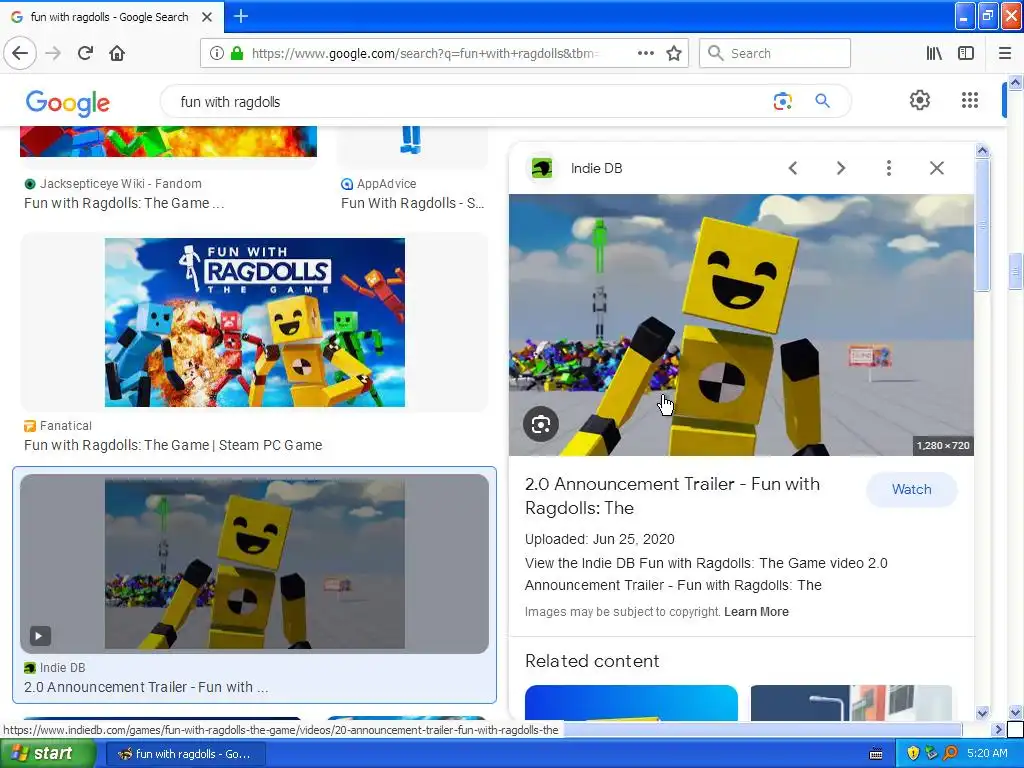Close the image preview panel

click(936, 168)
